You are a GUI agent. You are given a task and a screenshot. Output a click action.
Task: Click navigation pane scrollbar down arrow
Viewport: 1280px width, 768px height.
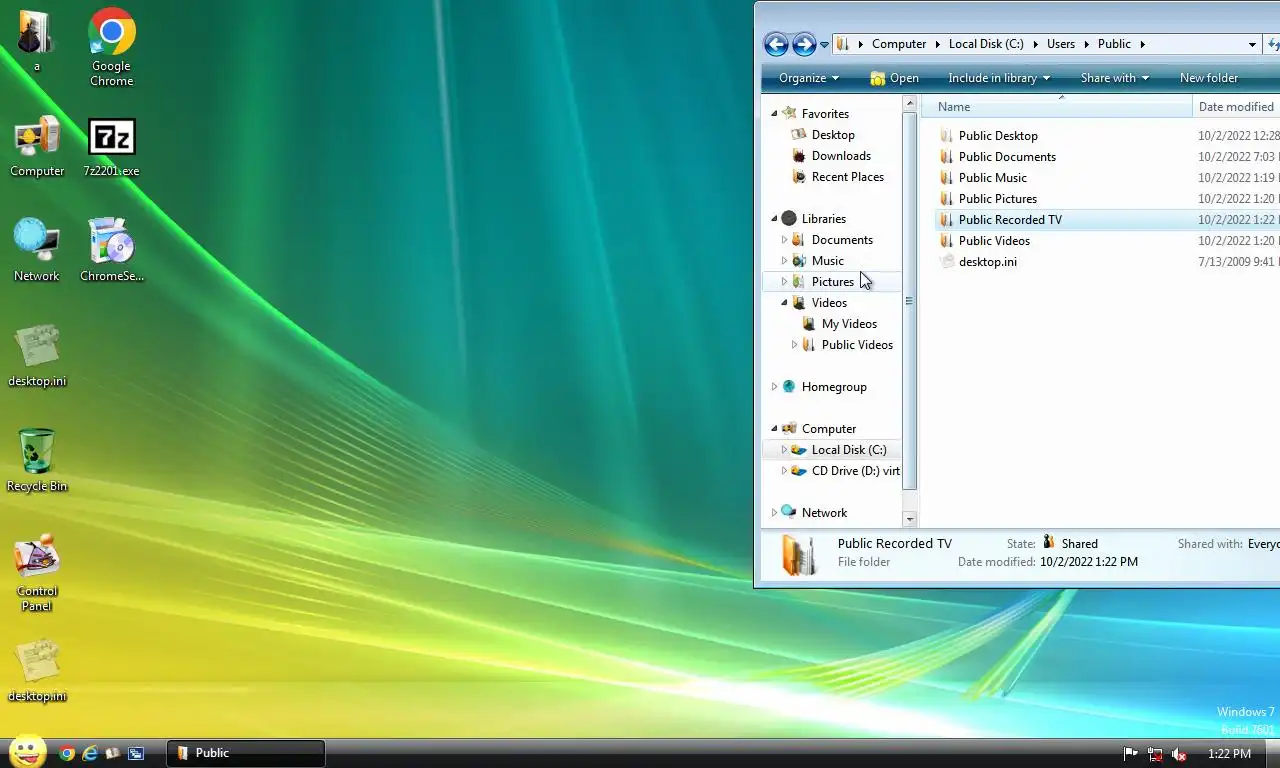coord(909,519)
